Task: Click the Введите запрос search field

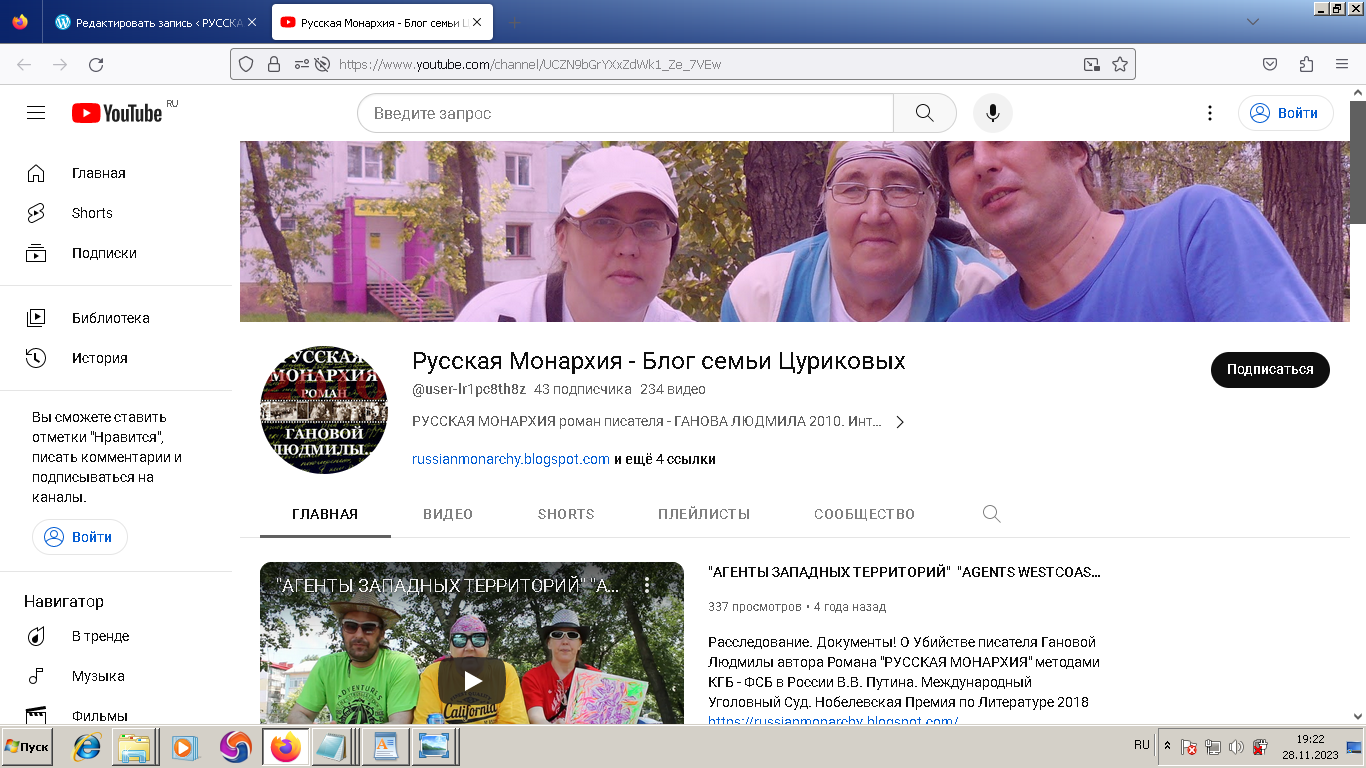Action: (x=625, y=113)
